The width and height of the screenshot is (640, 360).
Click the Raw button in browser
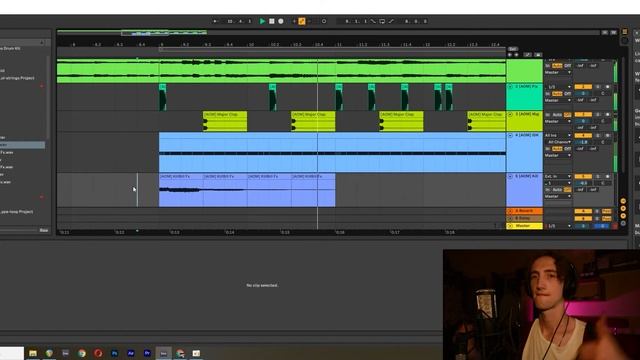click(44, 230)
